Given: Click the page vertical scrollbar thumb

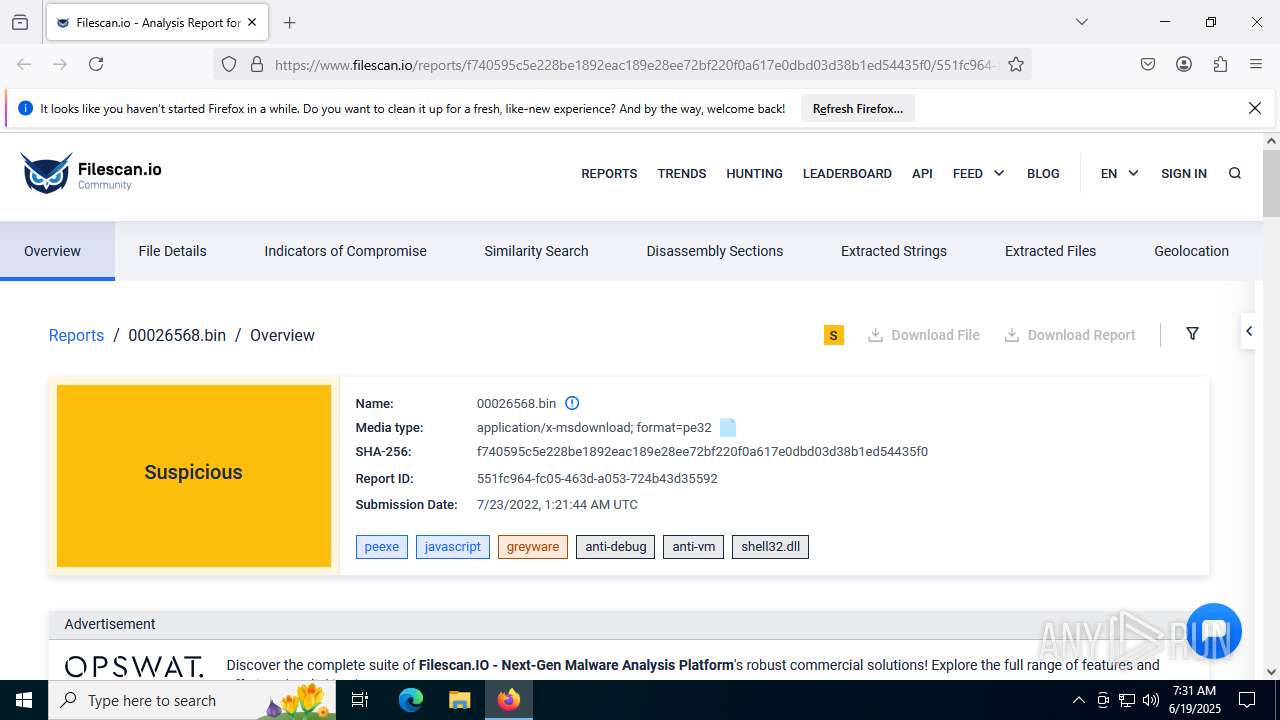Looking at the screenshot, I should point(1271,183).
